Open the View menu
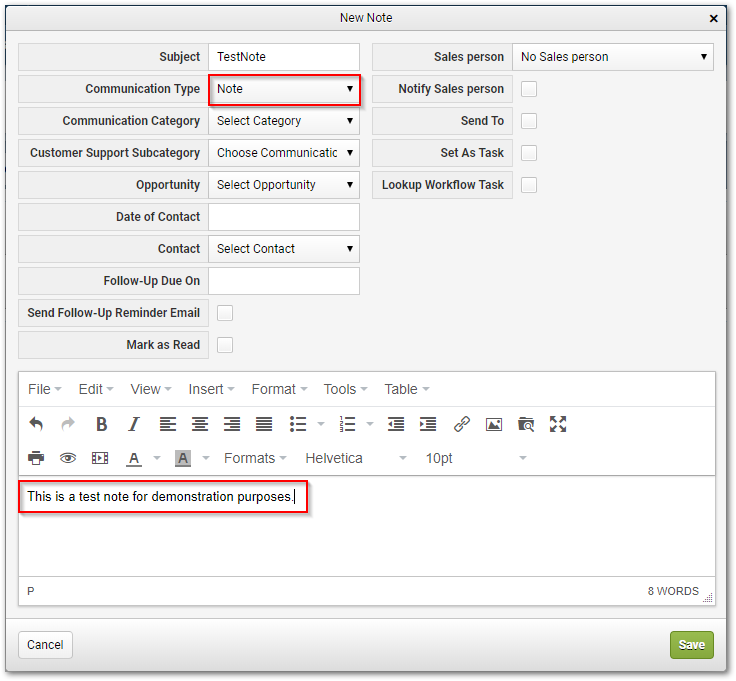Screen dimensions: 736x681 click(x=151, y=389)
